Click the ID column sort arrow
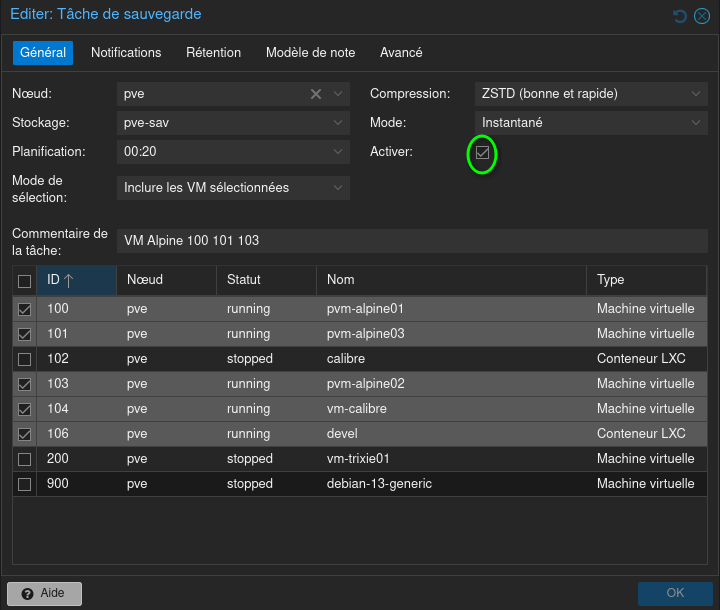Screen dimensions: 720x610 [x=69, y=280]
